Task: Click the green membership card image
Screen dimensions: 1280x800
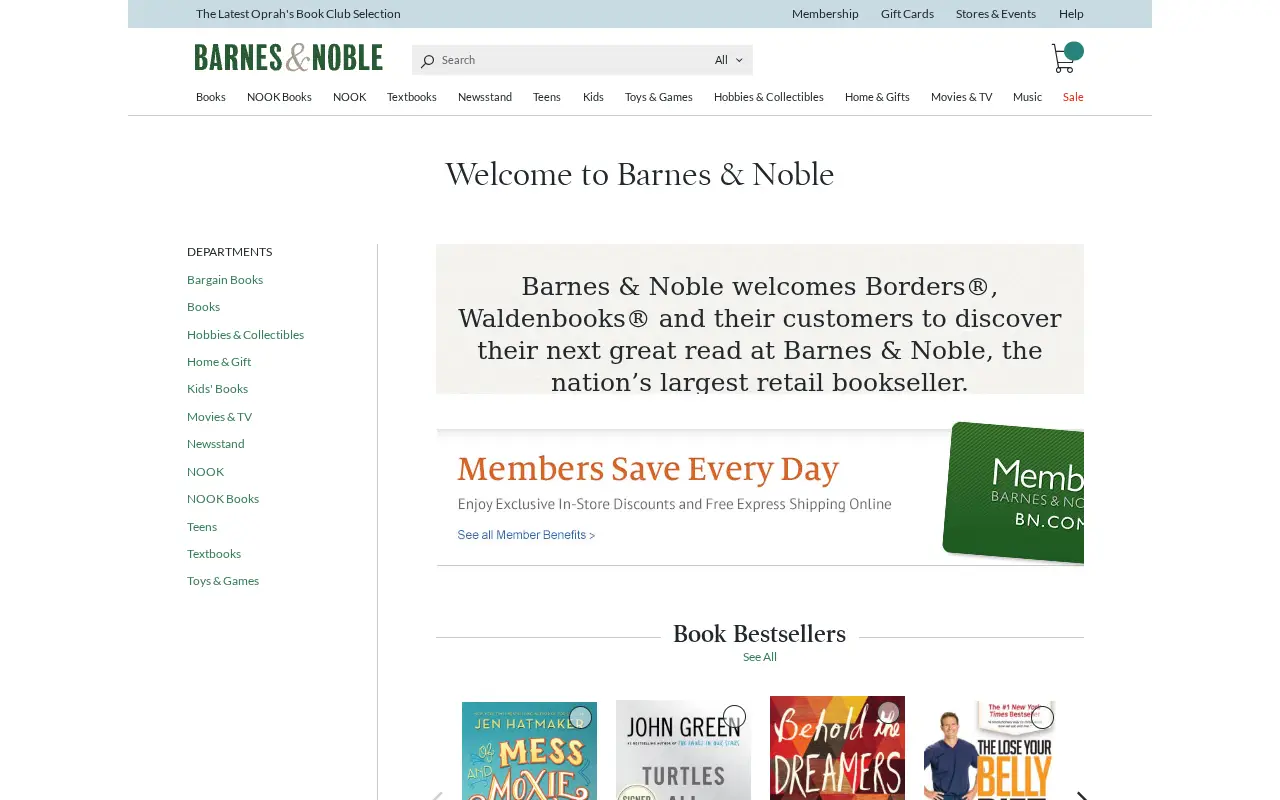Action: coord(1013,492)
